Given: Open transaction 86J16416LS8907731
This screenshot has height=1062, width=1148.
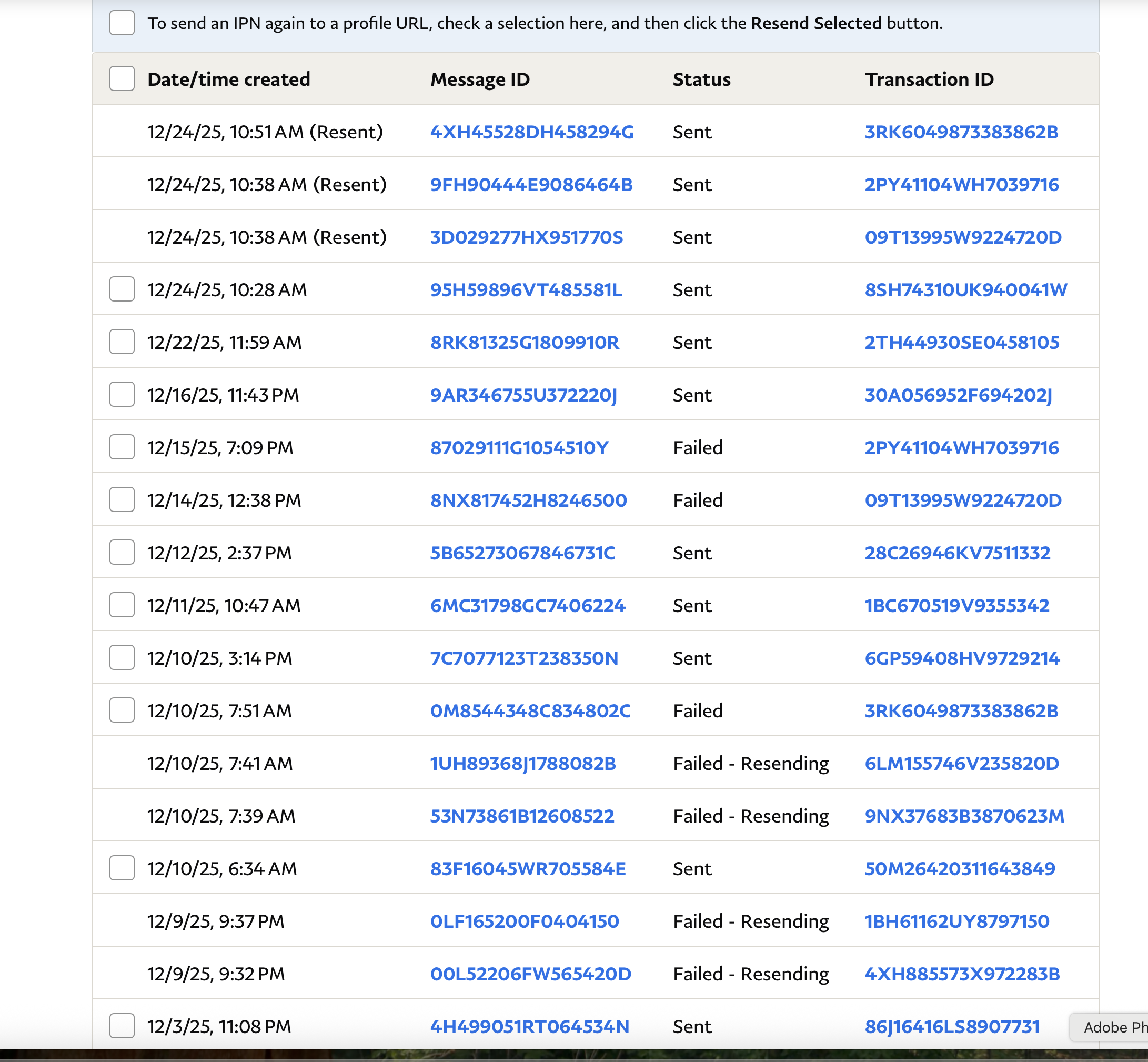Looking at the screenshot, I should [952, 1026].
